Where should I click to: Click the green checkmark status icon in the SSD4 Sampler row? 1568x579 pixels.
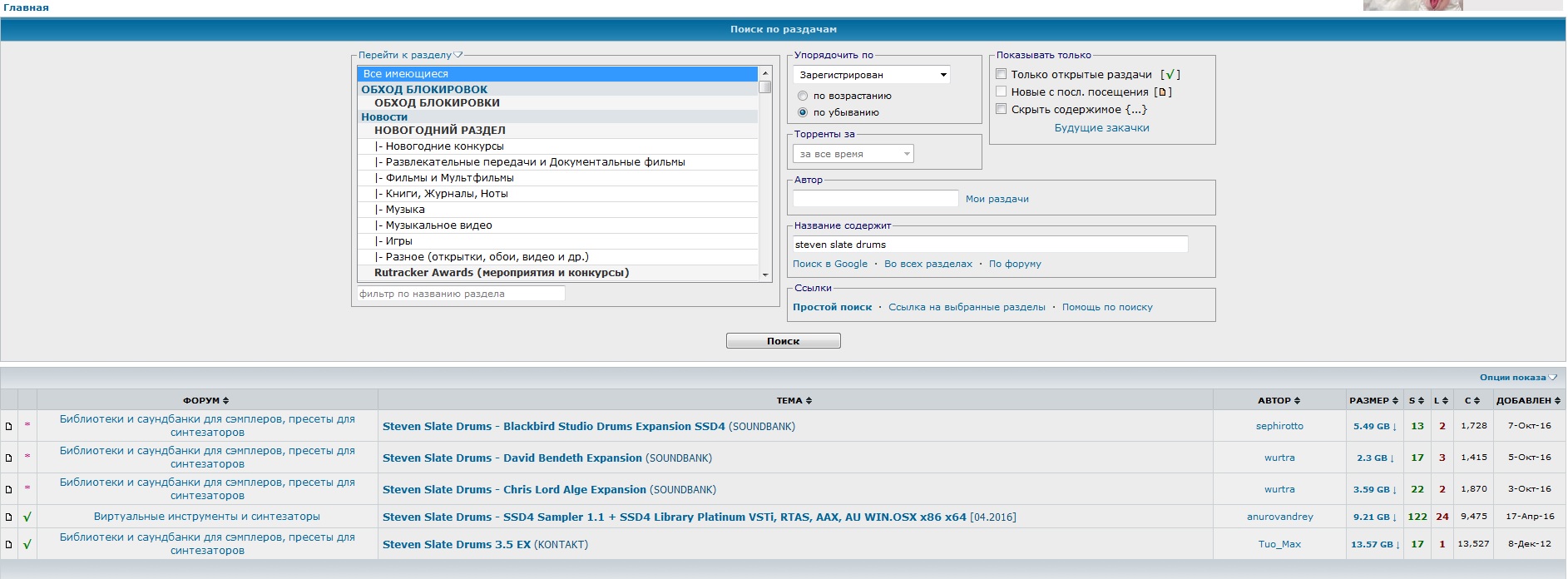click(27, 517)
